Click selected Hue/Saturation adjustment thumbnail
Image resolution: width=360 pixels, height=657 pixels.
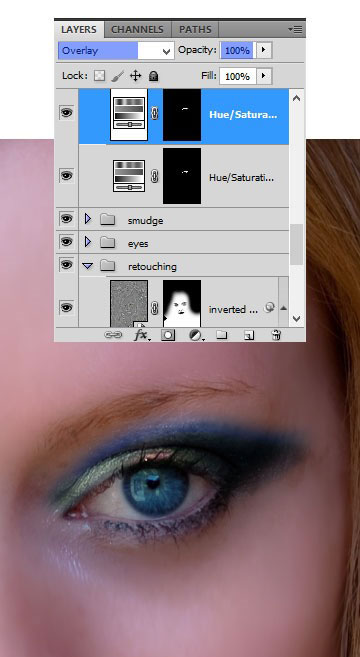129,114
